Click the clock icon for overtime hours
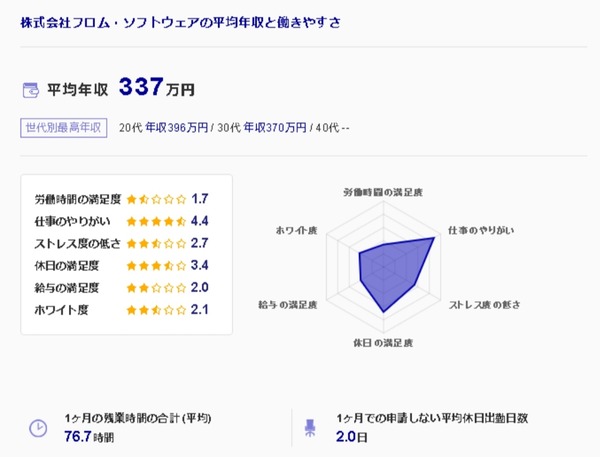The height and width of the screenshot is (457, 600). click(x=37, y=427)
